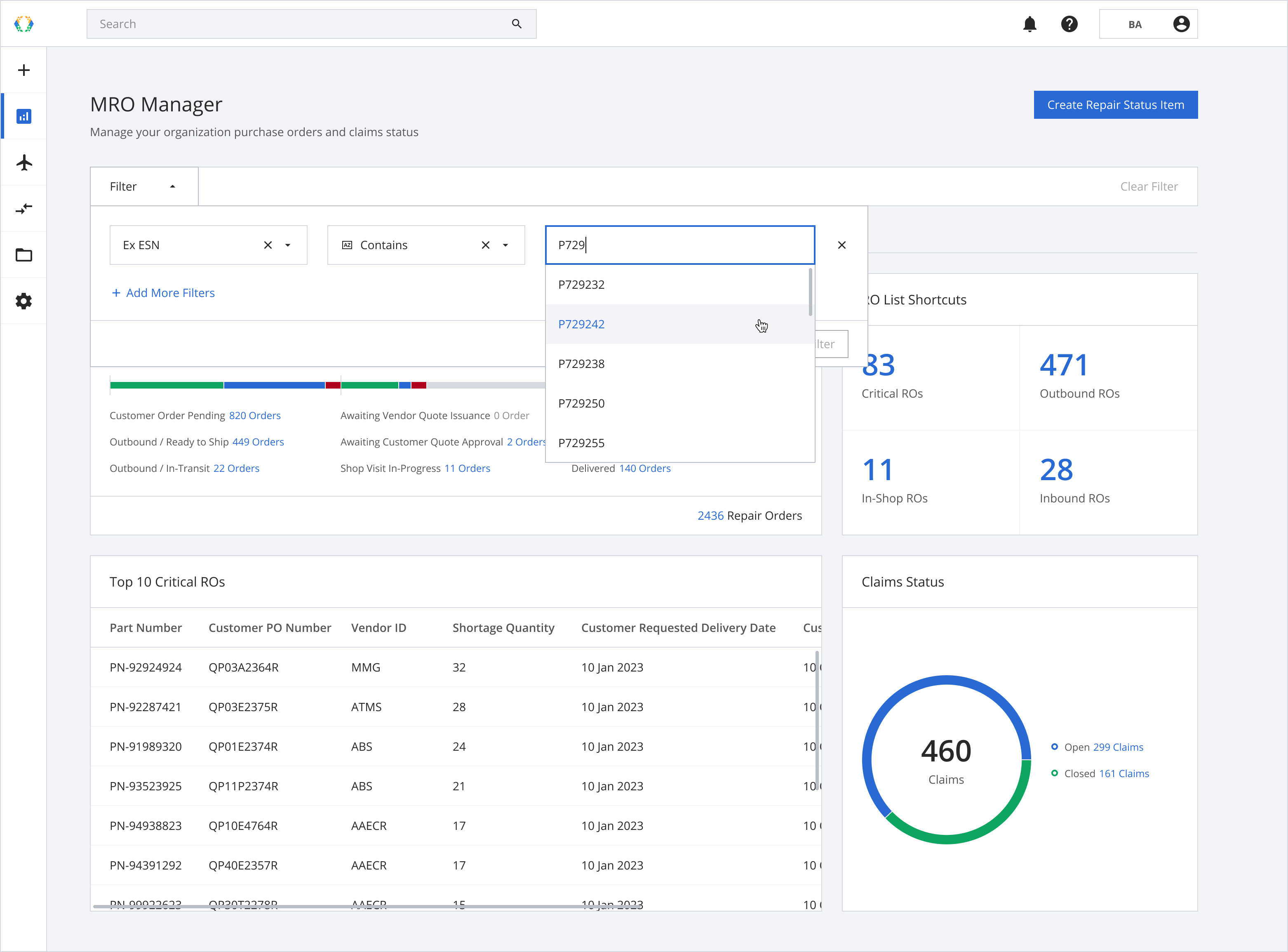Click Create Repair Status Item button
Viewport: 1288px width, 952px height.
pos(1116,105)
